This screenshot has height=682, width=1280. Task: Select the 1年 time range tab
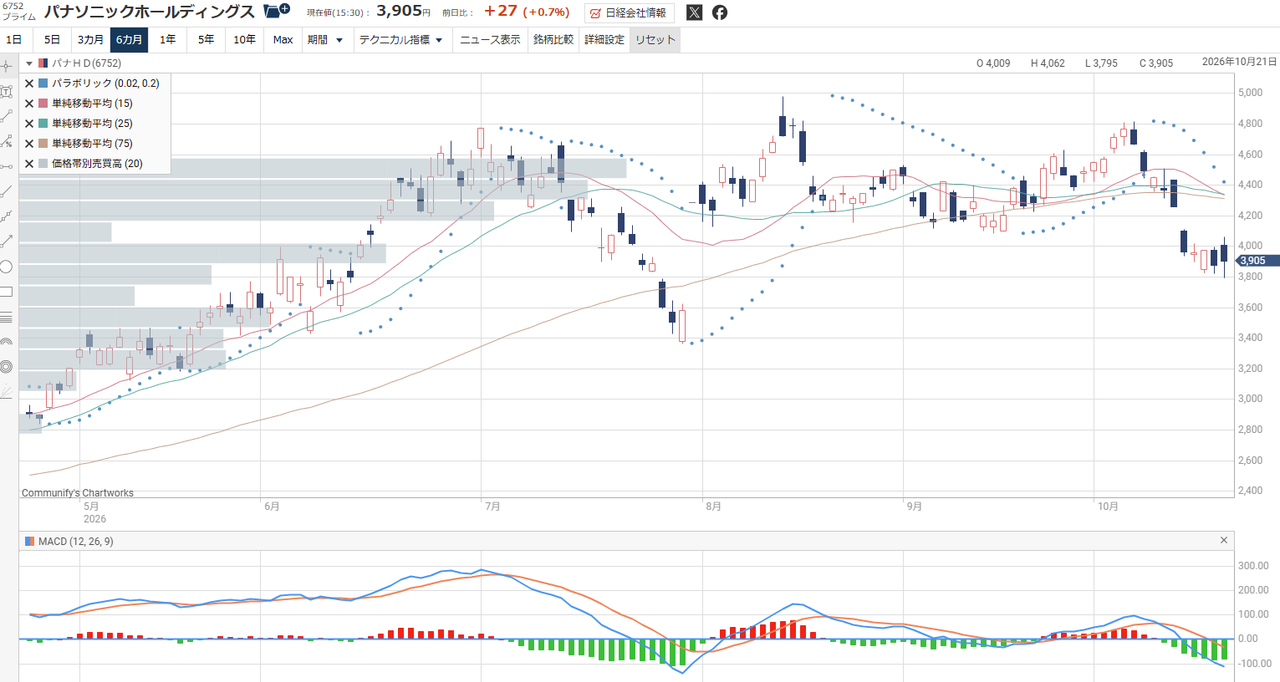click(x=168, y=40)
